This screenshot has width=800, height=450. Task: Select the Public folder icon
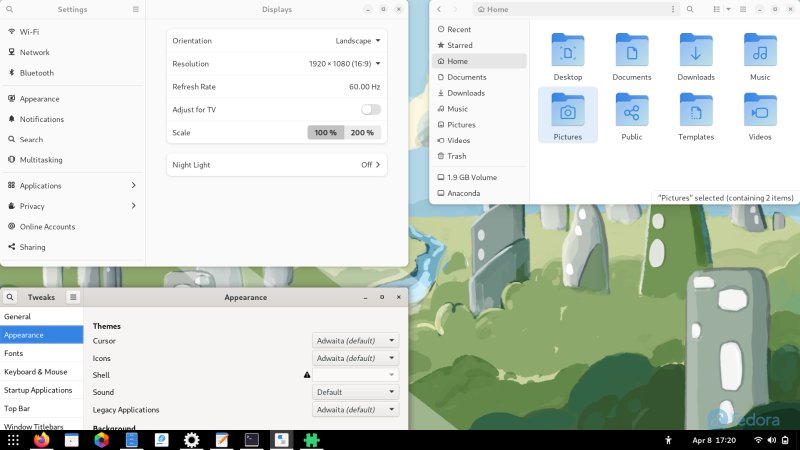point(632,110)
